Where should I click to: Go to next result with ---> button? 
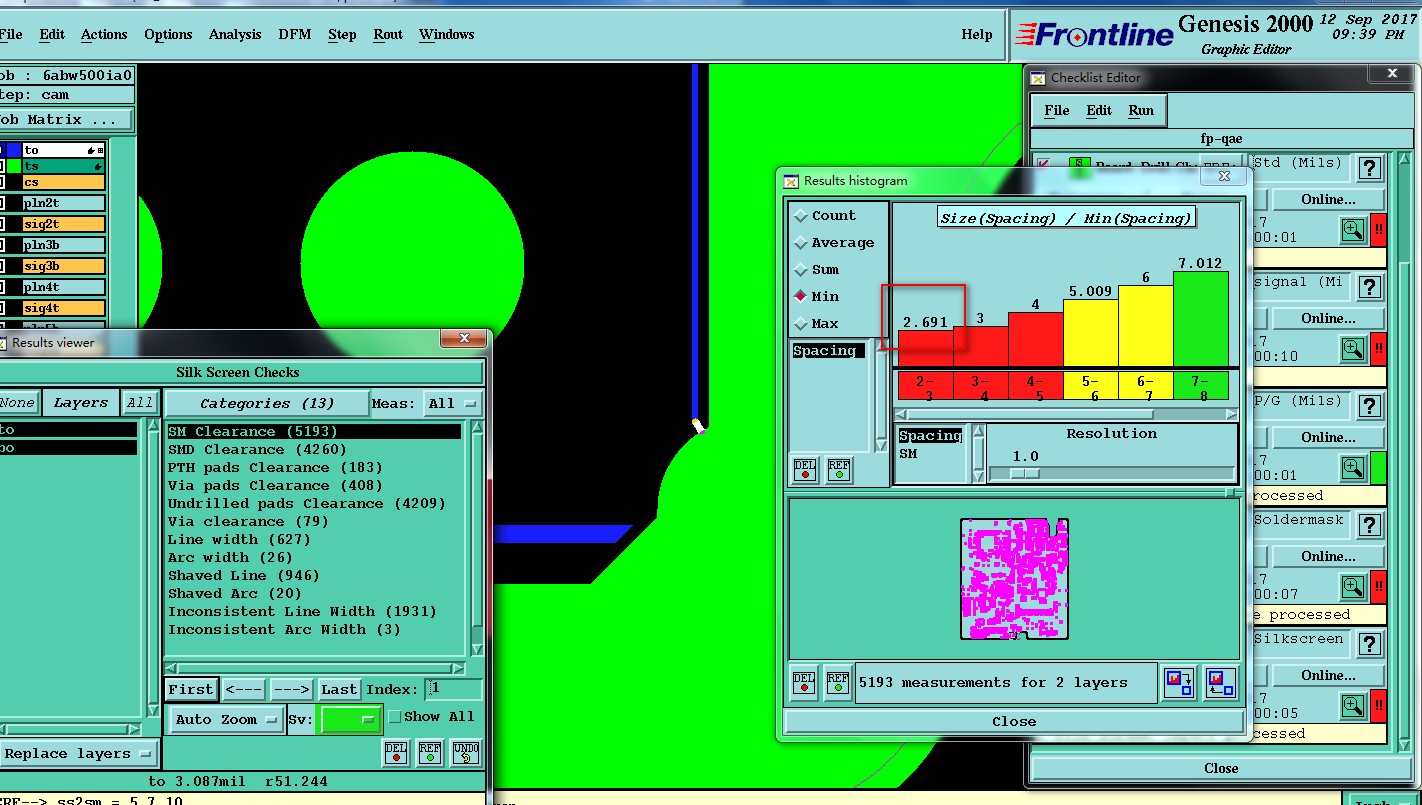point(291,689)
